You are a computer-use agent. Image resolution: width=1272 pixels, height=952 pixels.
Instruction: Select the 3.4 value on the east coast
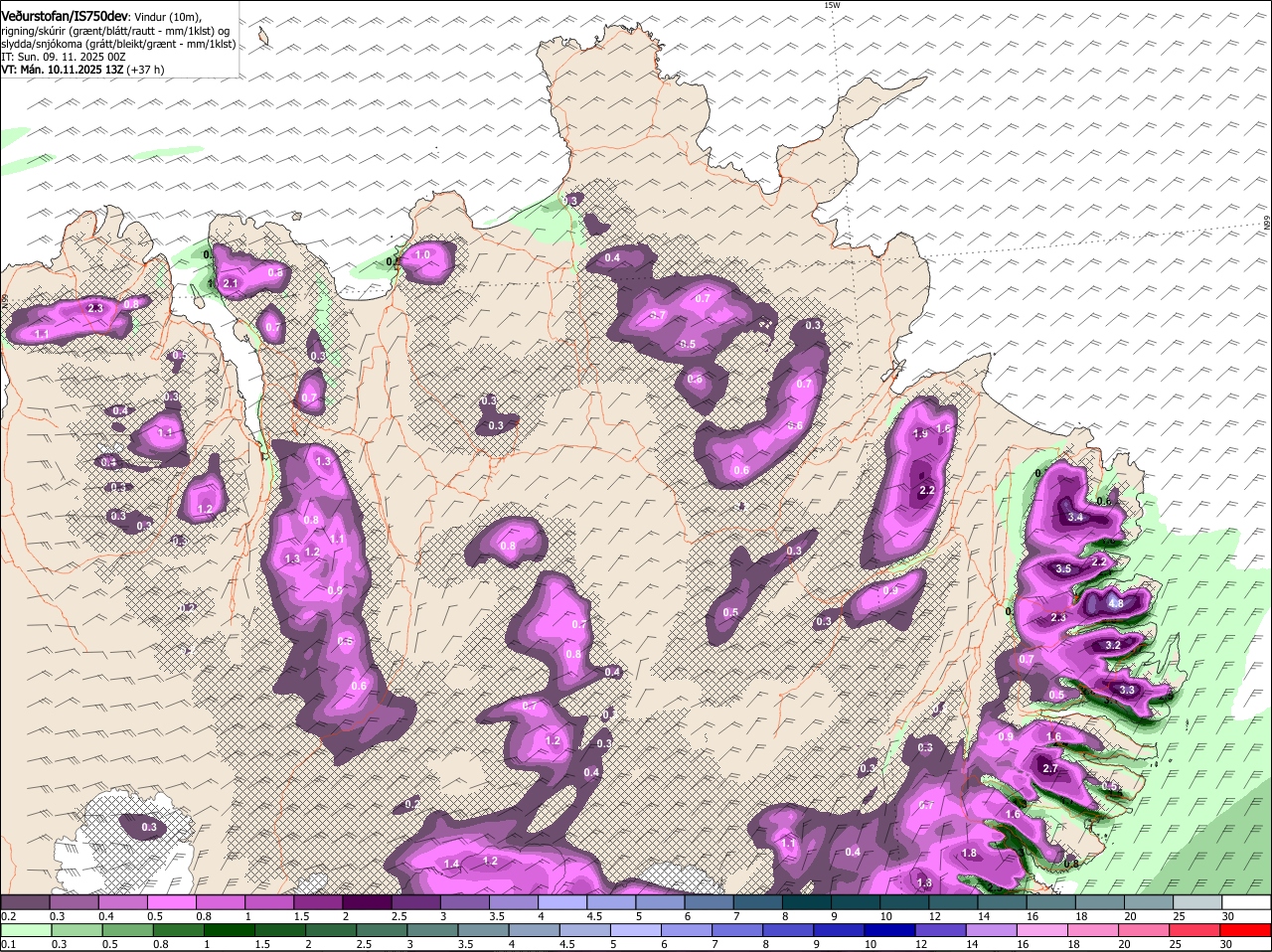[1075, 517]
